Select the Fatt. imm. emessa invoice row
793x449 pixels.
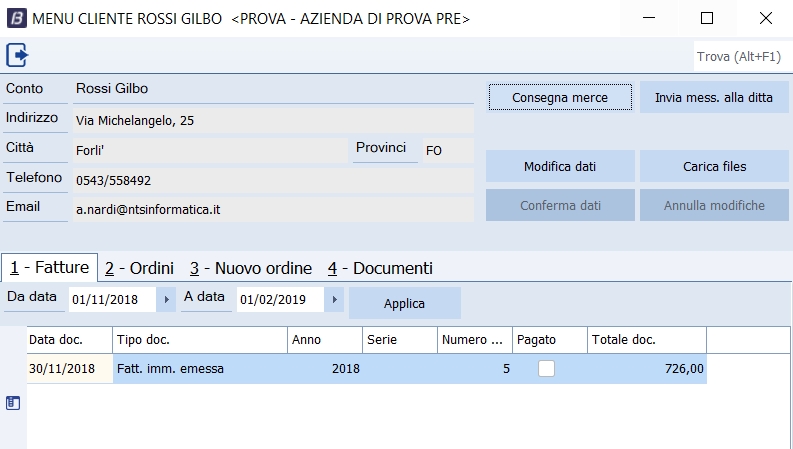point(200,368)
